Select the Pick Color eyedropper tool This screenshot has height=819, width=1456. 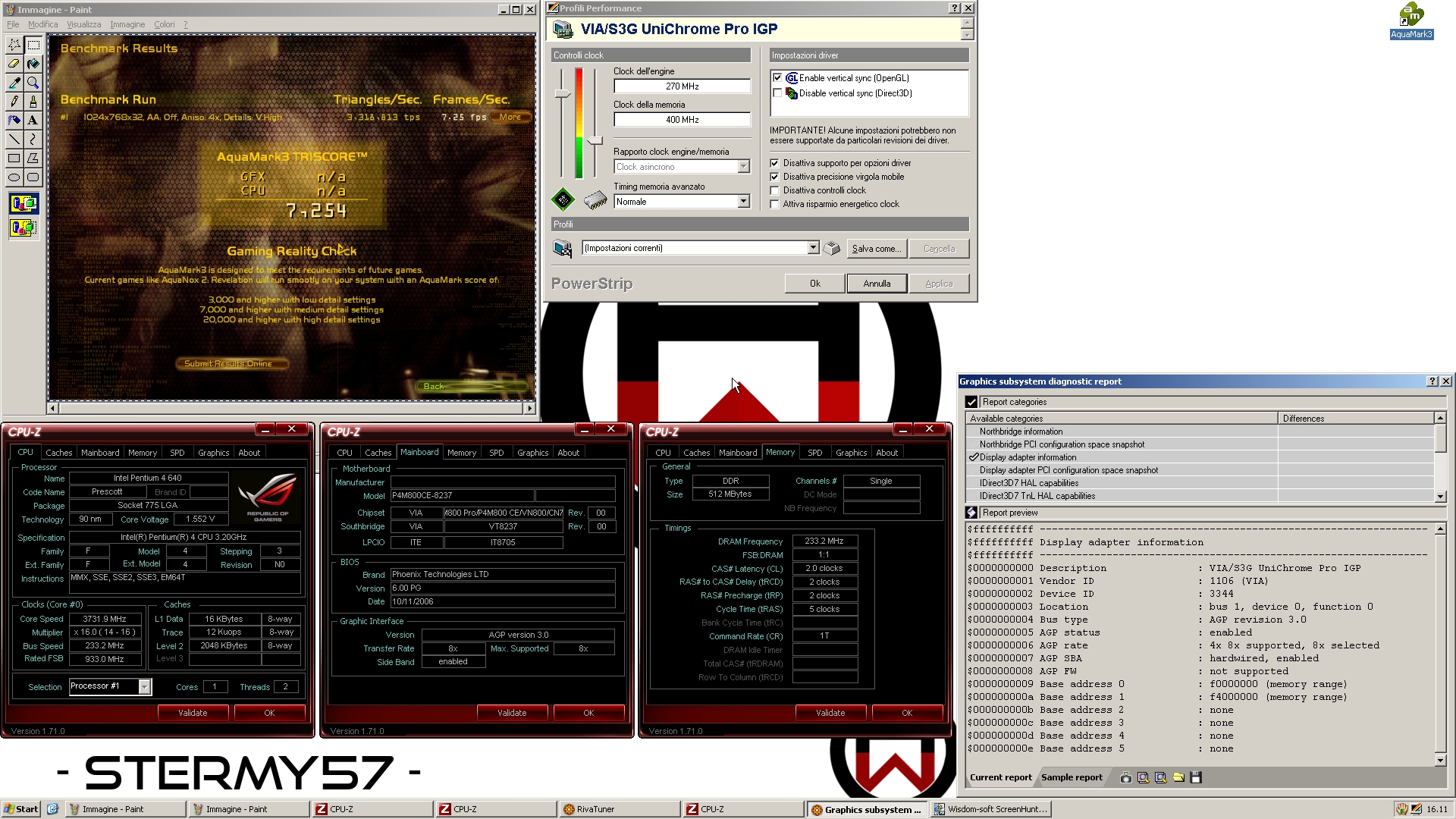(14, 83)
